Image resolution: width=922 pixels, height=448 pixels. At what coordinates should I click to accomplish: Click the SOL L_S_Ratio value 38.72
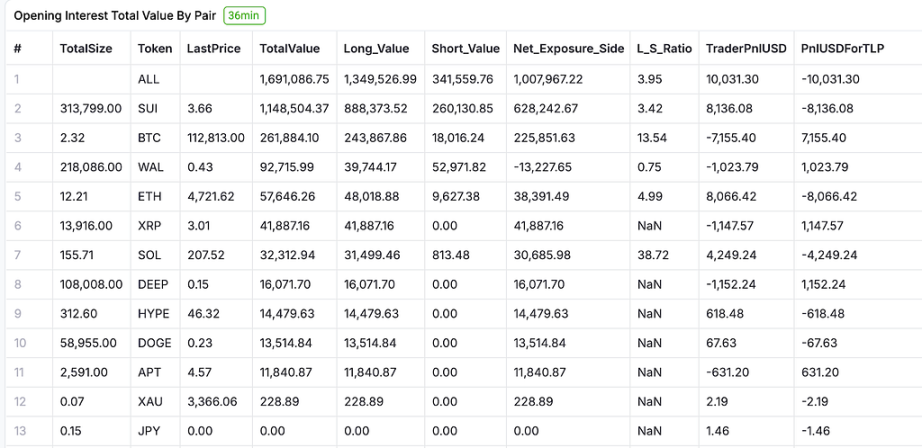[653, 254]
